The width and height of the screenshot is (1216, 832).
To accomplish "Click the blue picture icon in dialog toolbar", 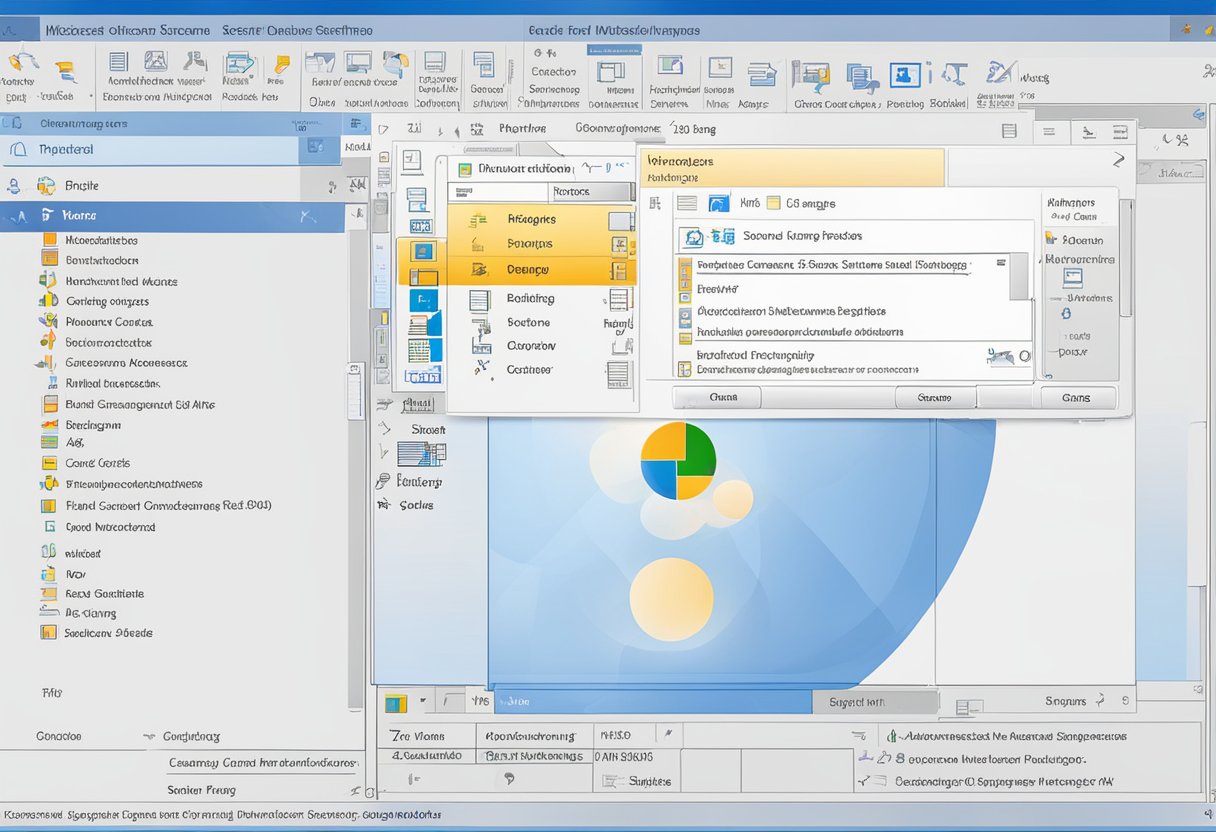I will [x=719, y=203].
